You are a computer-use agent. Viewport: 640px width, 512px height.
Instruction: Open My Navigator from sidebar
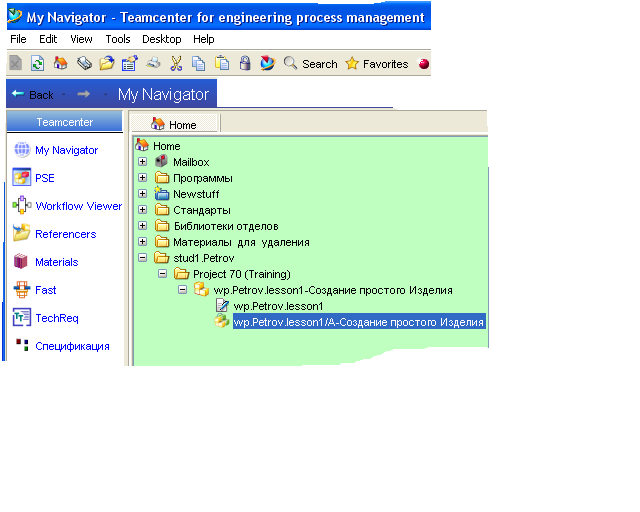click(67, 150)
